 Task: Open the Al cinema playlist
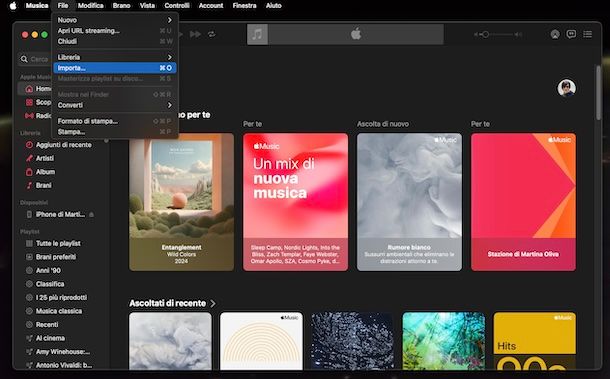point(63,338)
